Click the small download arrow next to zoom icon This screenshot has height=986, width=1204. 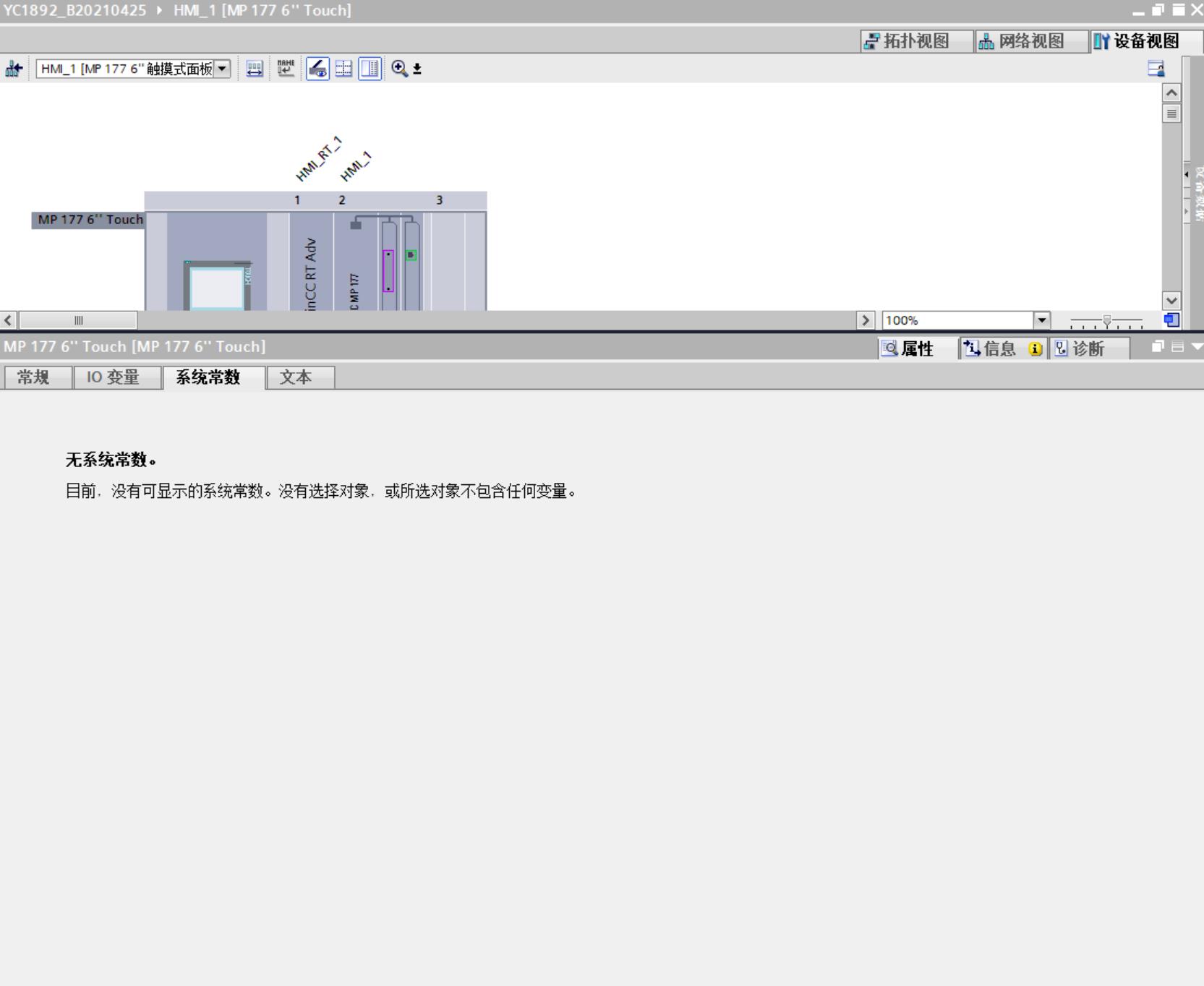417,69
